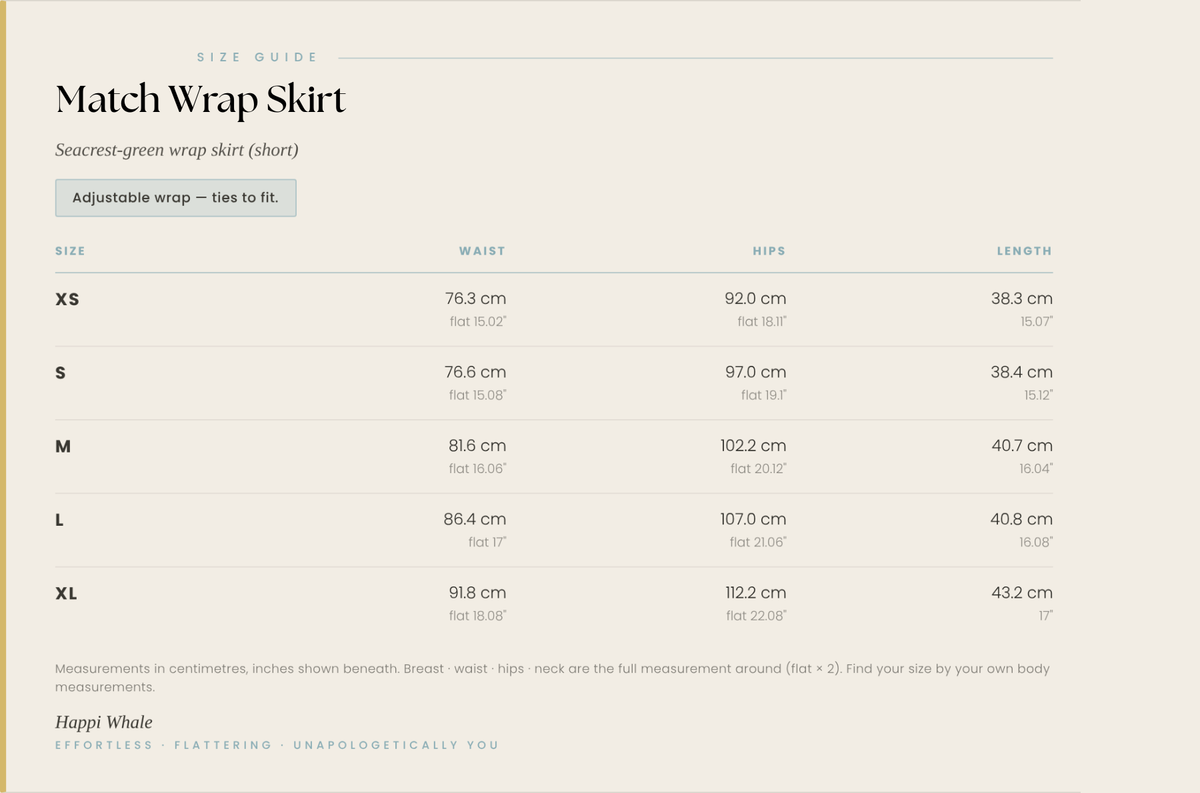Click hips value '107.0 cm'

click(x=753, y=519)
